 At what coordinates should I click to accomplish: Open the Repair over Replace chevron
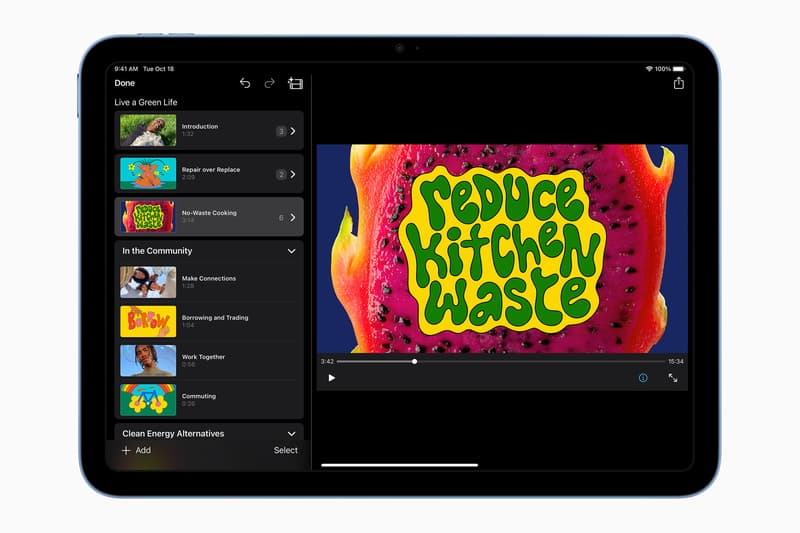293,174
